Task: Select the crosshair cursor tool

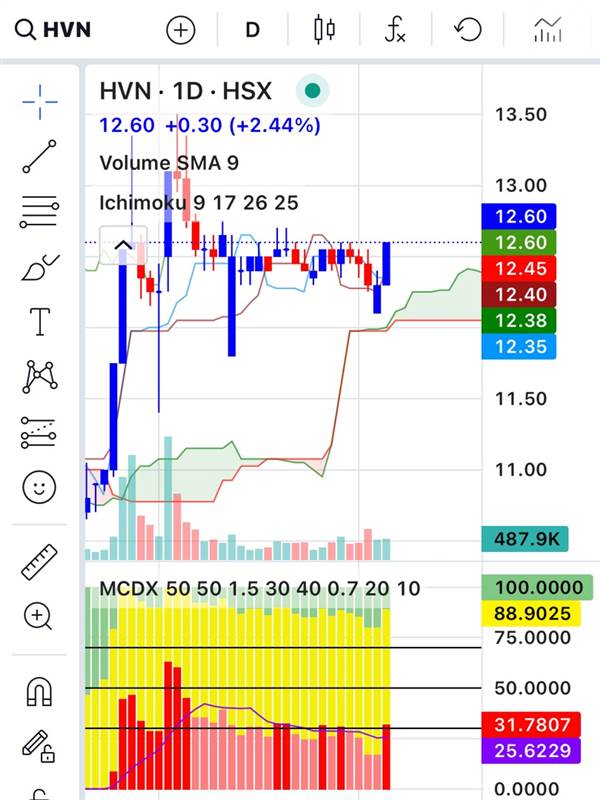Action: (x=40, y=102)
